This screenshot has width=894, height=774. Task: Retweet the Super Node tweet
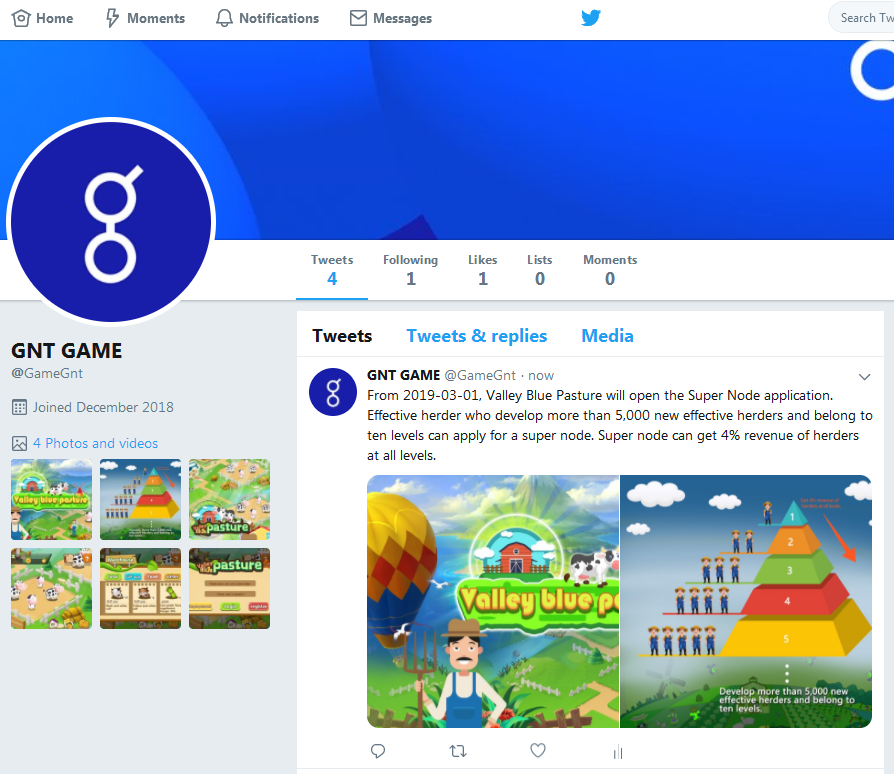click(458, 751)
